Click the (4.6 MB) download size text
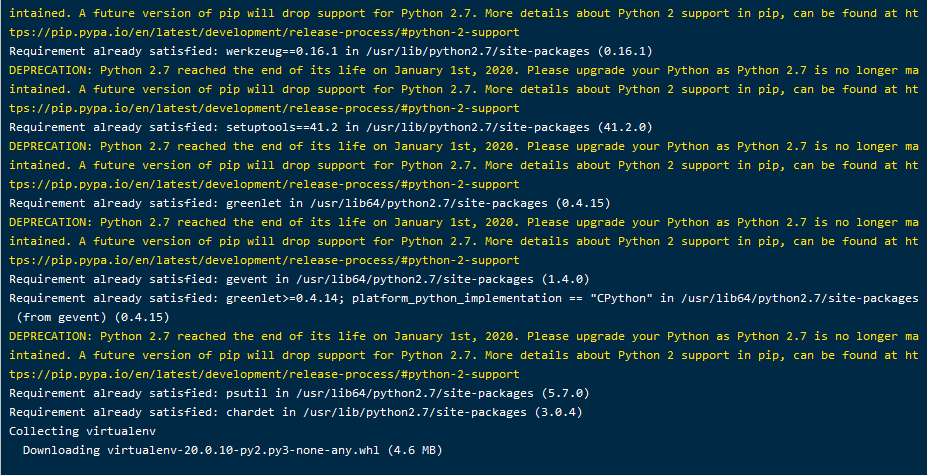Image resolution: width=927 pixels, height=475 pixels. coord(415,450)
